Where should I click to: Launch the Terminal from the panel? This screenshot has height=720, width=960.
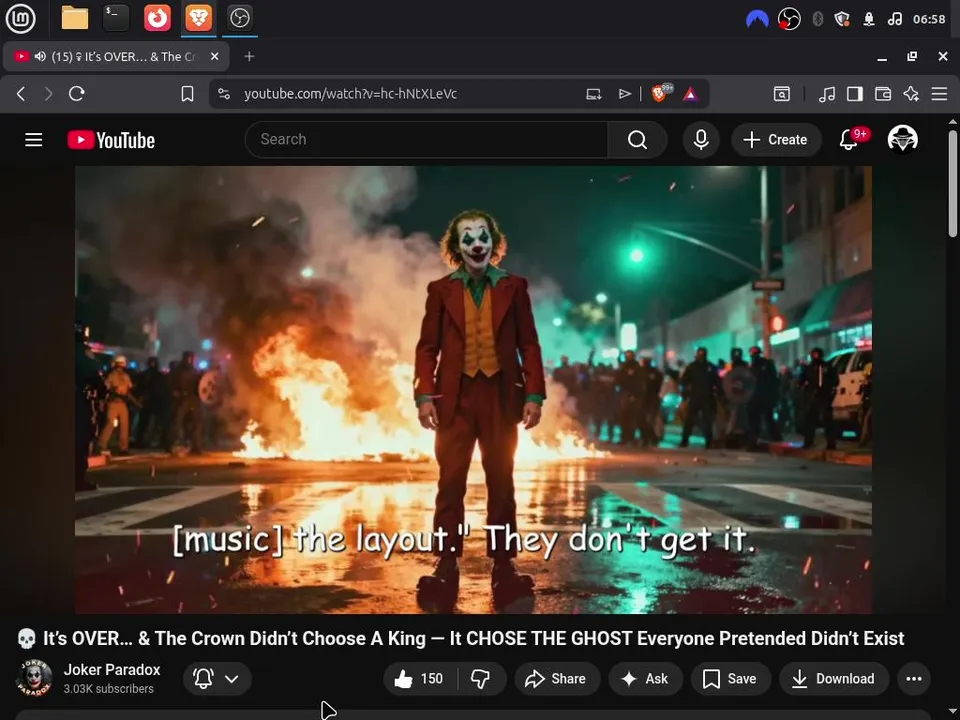pyautogui.click(x=116, y=18)
